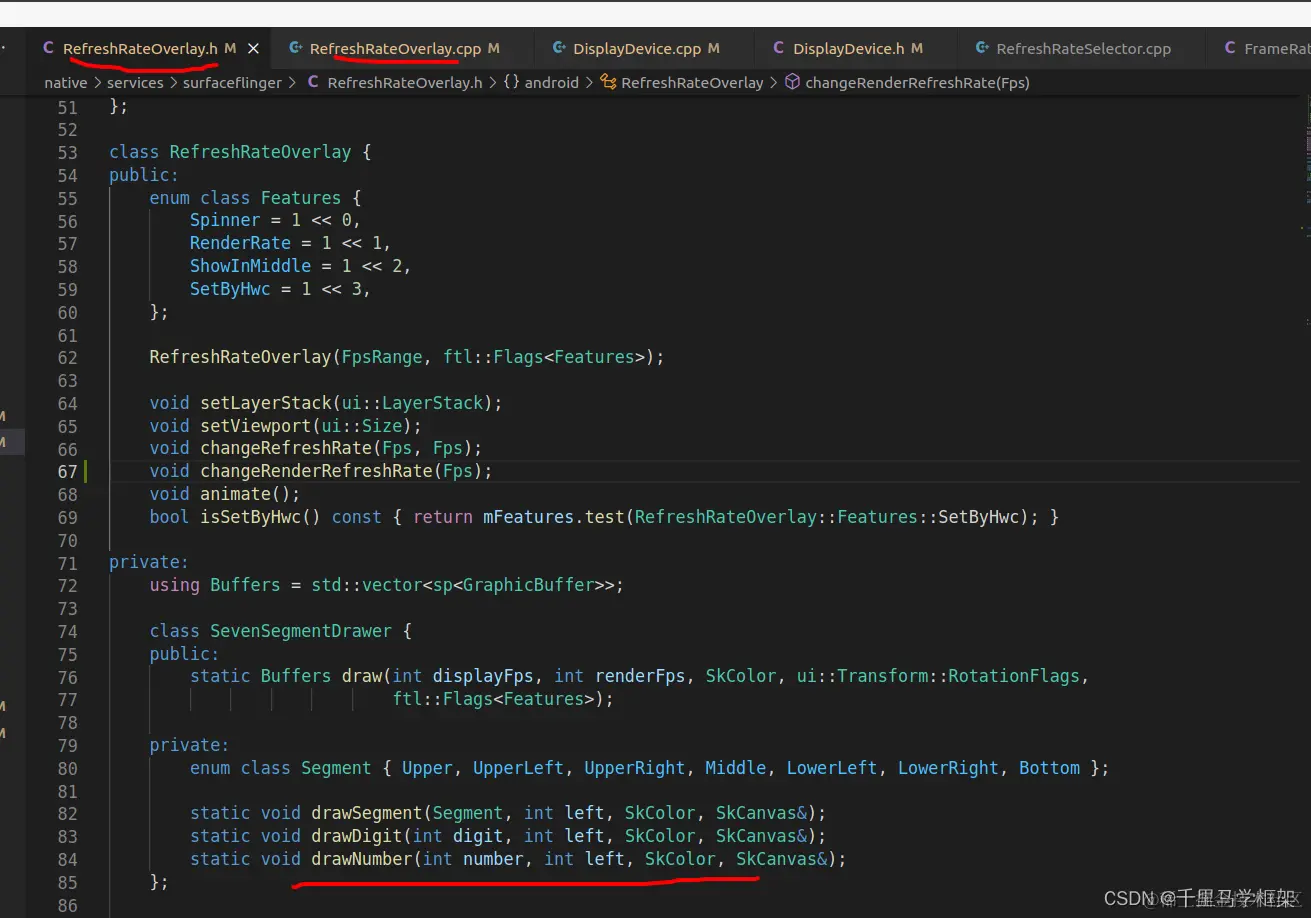Click 'UpperLeft' segment value on line 80
The image size is (1311, 918).
[518, 768]
